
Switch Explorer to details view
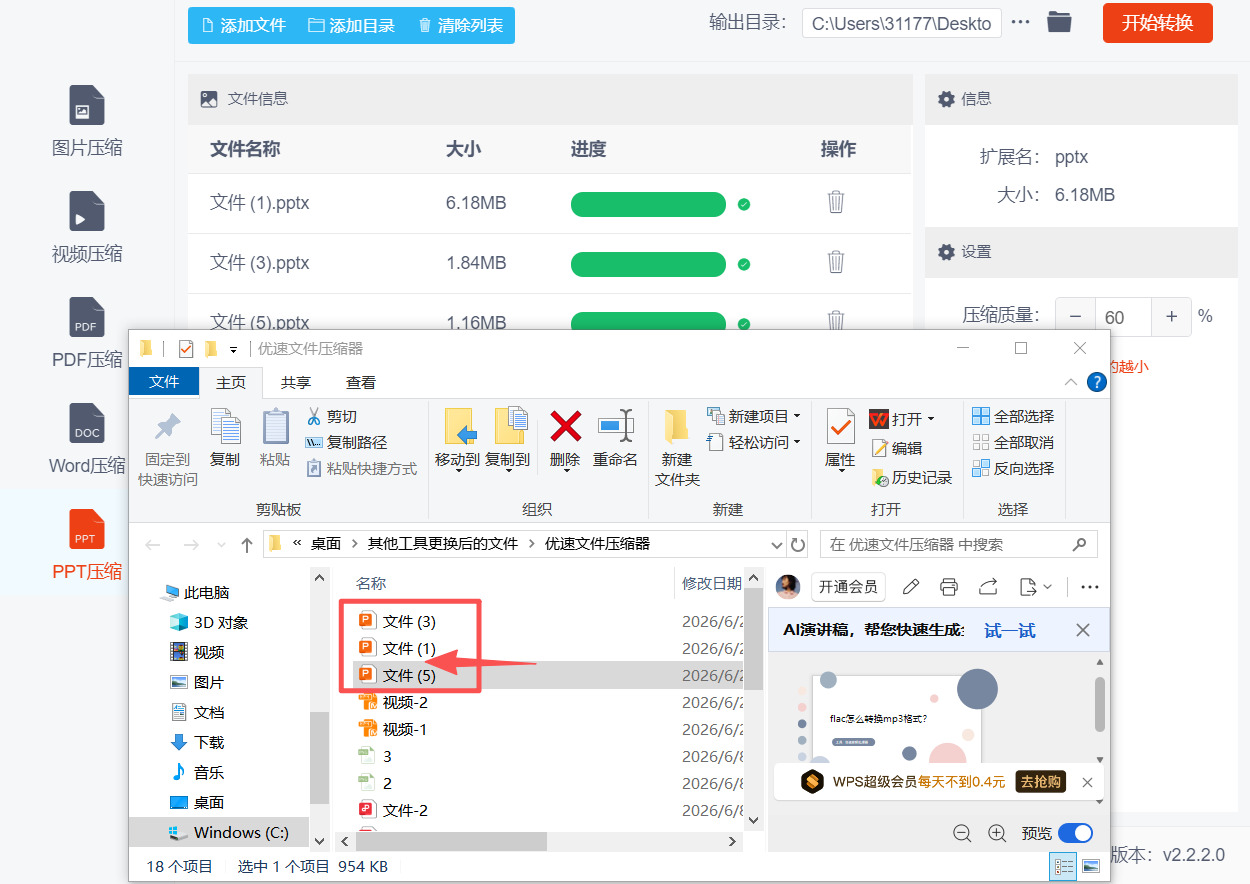click(x=1064, y=866)
